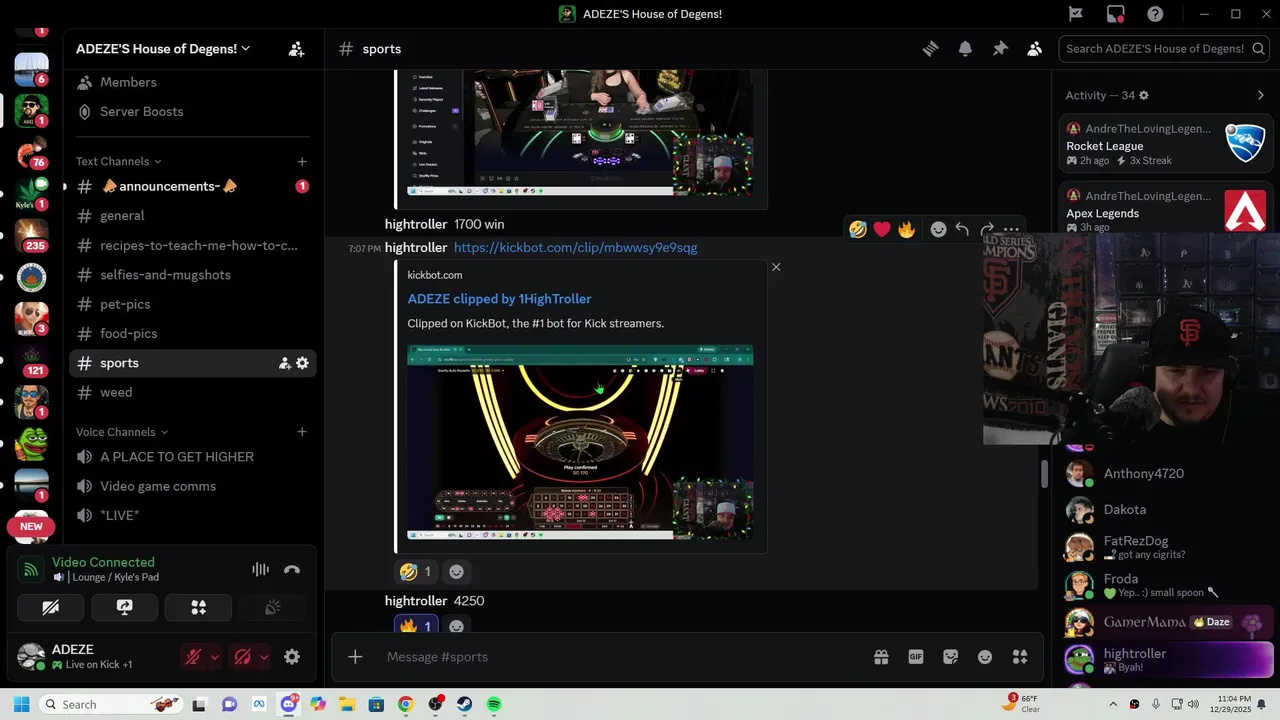Image resolution: width=1280 pixels, height=720 pixels.
Task: Send a gift icon in message bar
Action: click(x=881, y=657)
